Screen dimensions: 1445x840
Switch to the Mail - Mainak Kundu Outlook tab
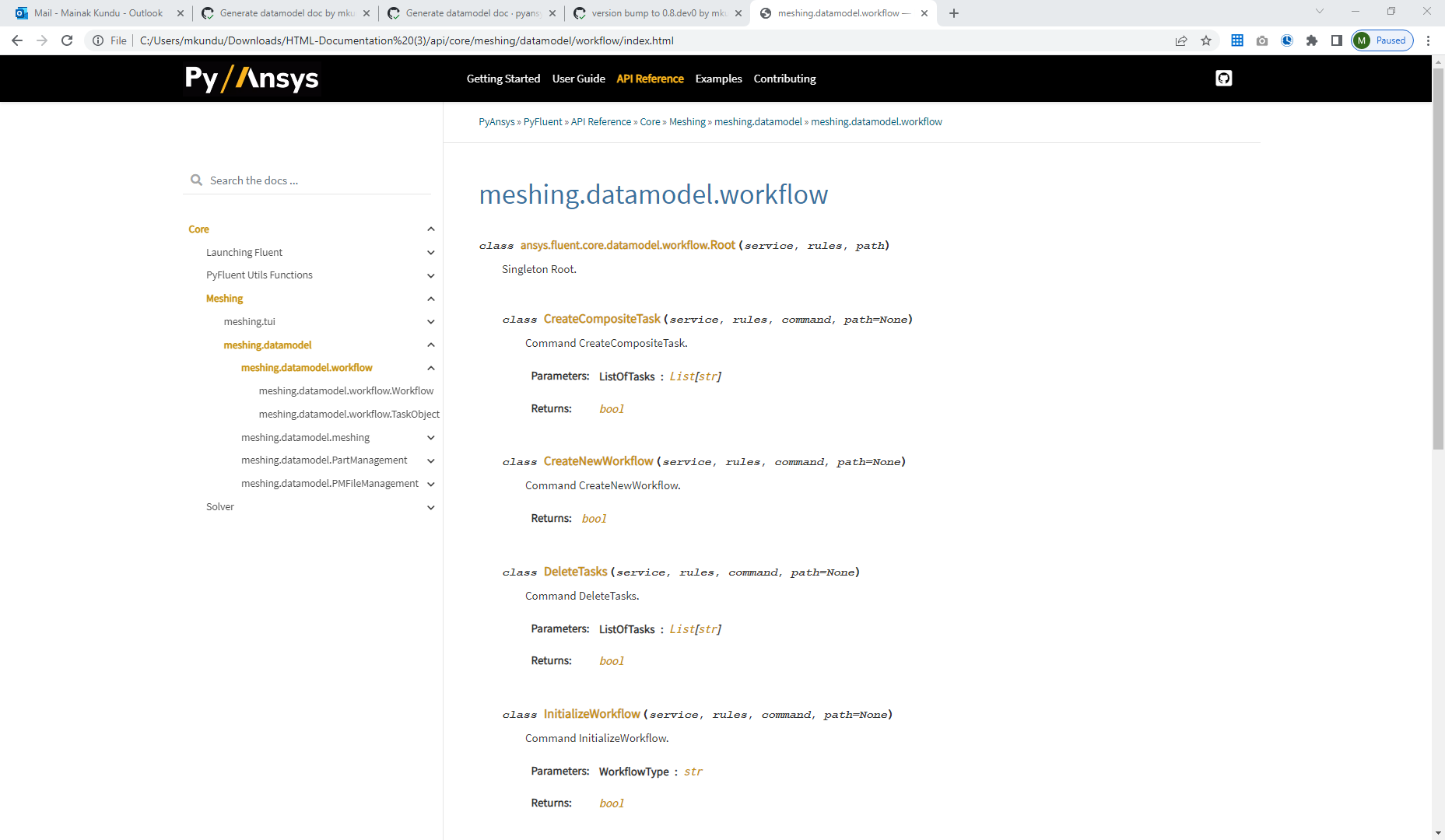98,13
